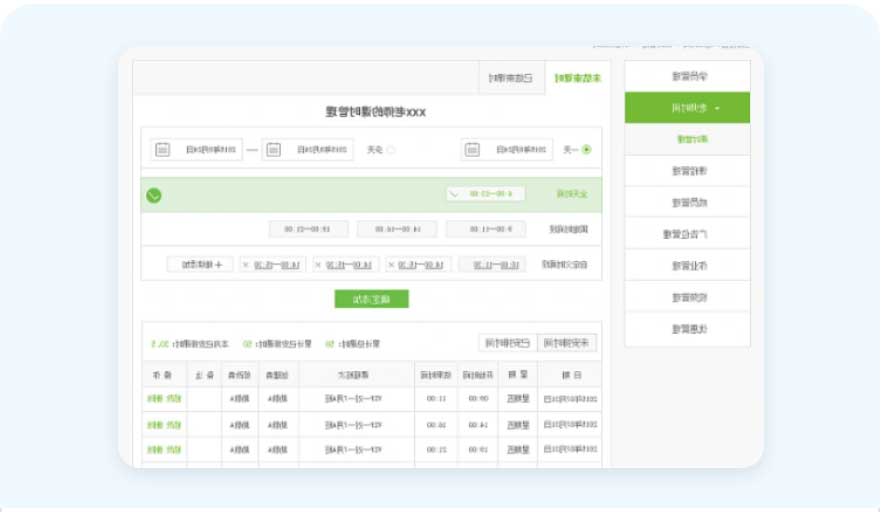Open 学员管理 in the sidebar menu

click(687, 76)
